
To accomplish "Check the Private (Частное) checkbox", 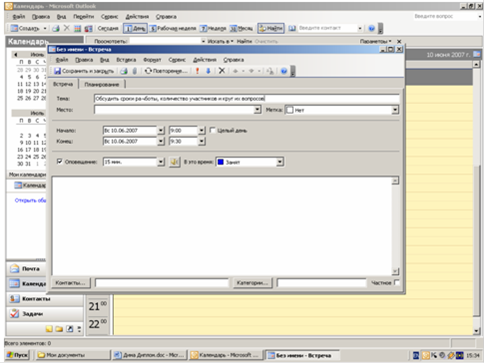I will click(x=396, y=283).
